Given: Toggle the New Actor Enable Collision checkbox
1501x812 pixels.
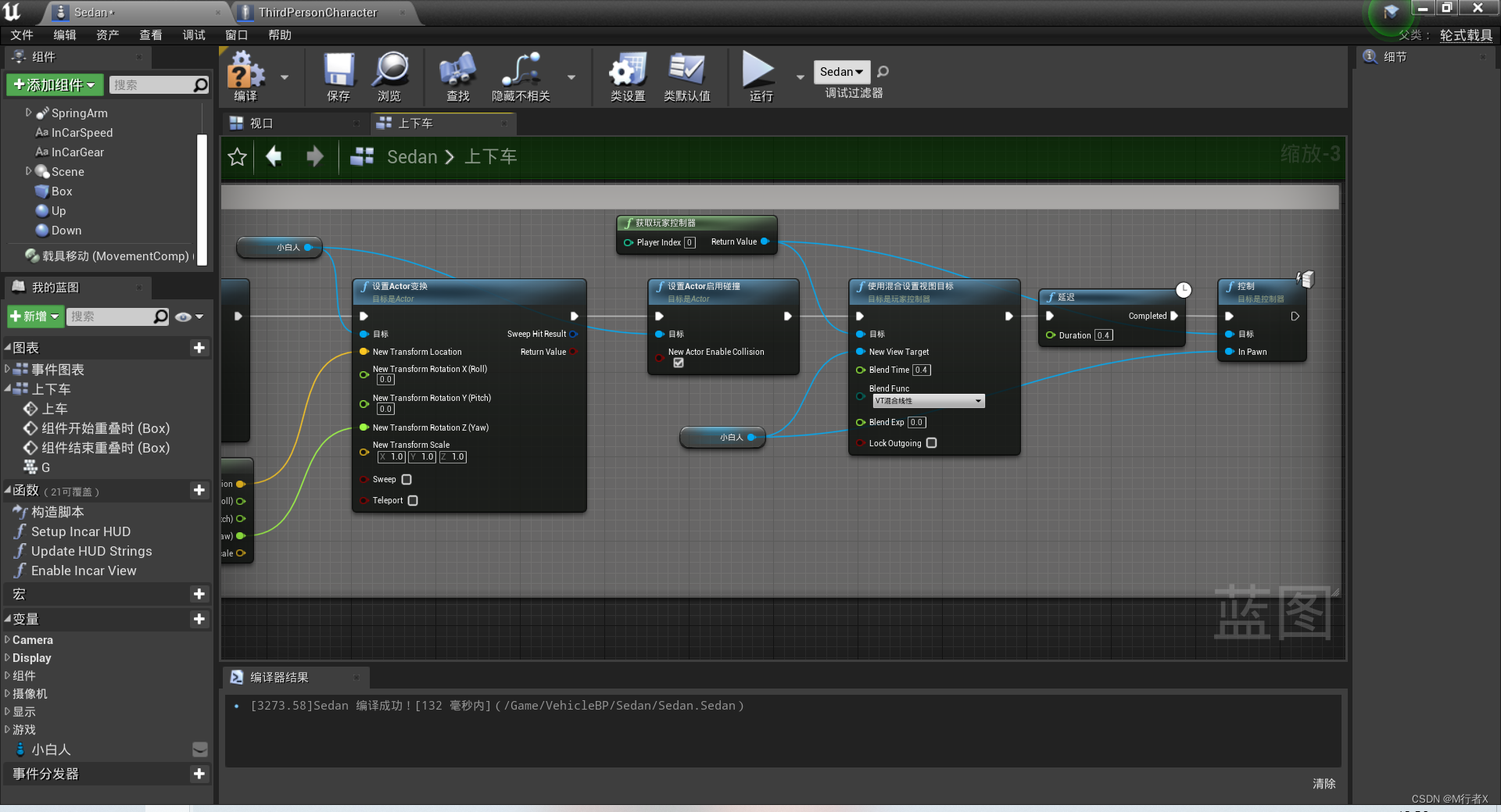Looking at the screenshot, I should [679, 363].
